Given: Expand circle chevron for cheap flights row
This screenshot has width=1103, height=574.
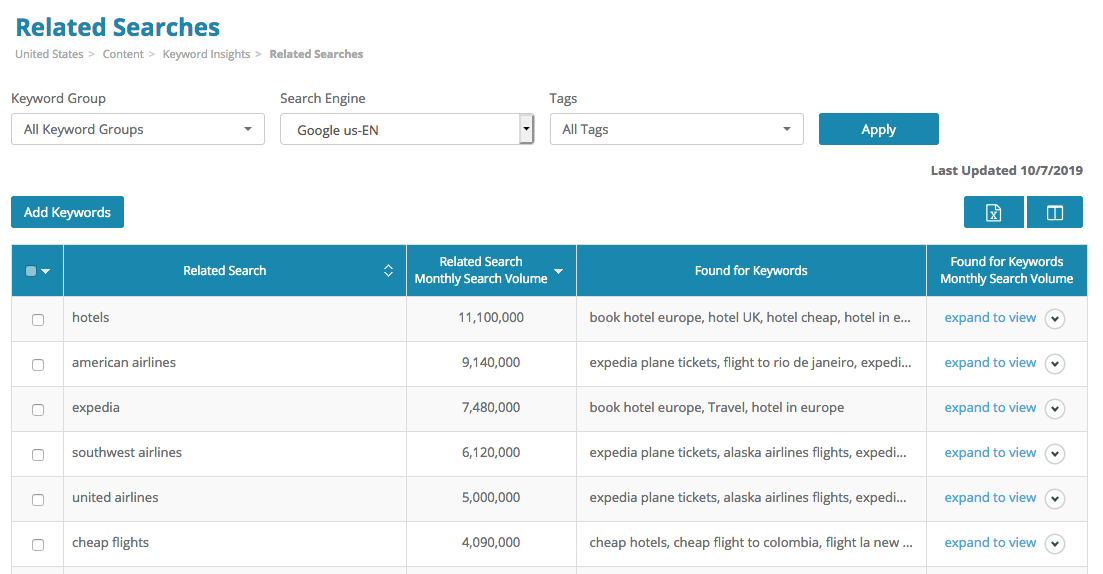Looking at the screenshot, I should tap(1054, 543).
